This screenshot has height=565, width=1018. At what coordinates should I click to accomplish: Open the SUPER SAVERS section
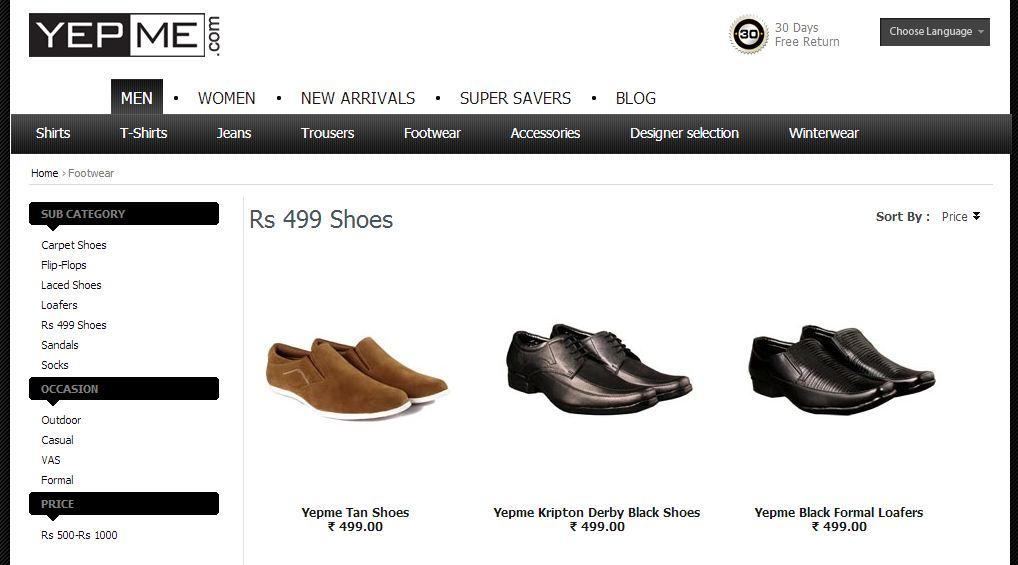tap(515, 98)
